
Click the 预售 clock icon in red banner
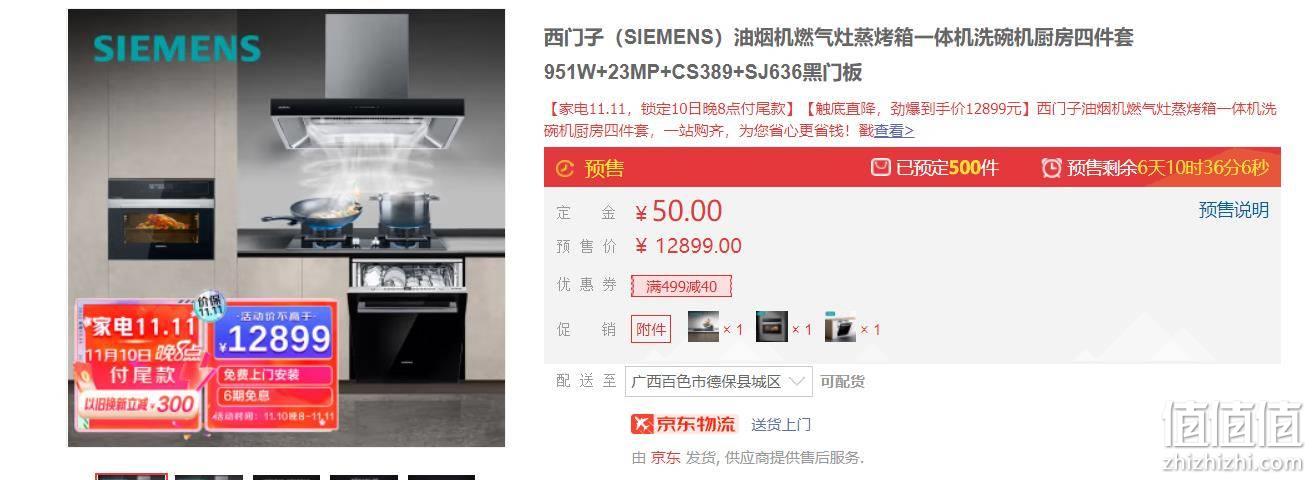coord(565,168)
